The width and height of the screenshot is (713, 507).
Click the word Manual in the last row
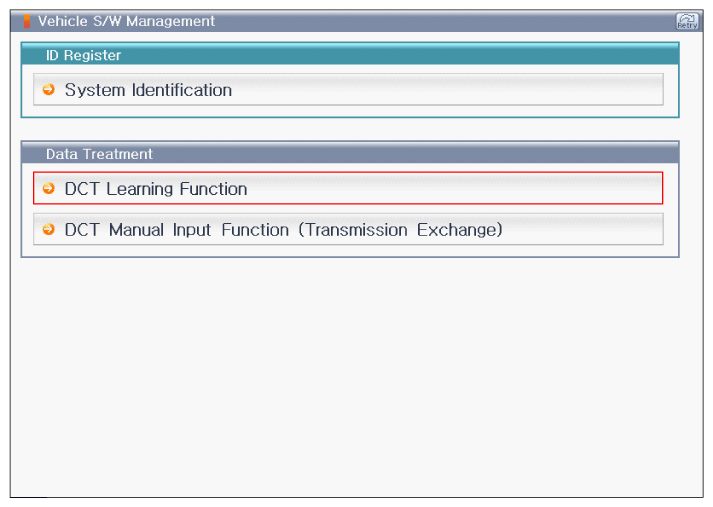click(x=136, y=230)
